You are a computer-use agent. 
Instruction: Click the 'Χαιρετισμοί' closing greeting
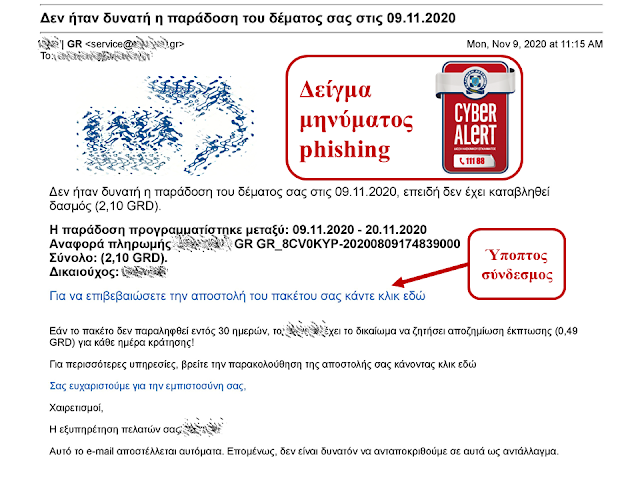pyautogui.click(x=76, y=408)
